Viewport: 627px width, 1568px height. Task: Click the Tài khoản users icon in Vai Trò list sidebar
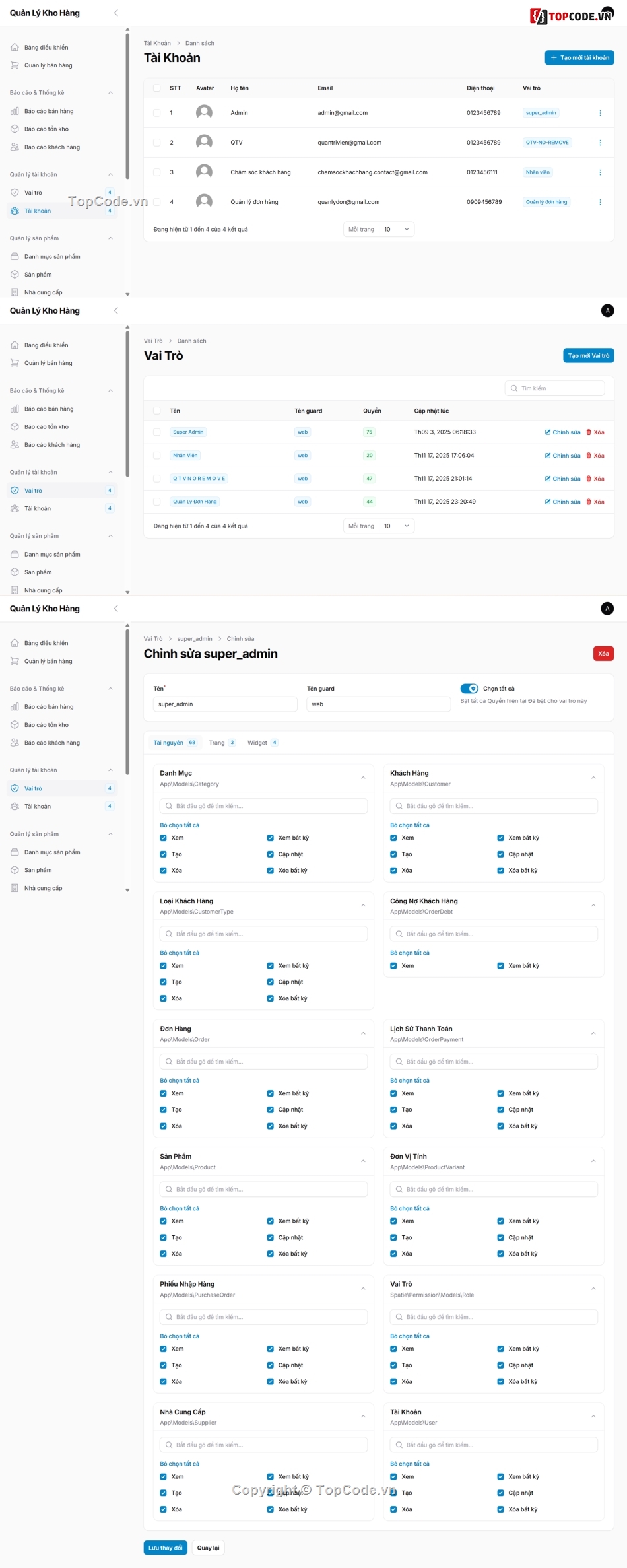(x=15, y=508)
